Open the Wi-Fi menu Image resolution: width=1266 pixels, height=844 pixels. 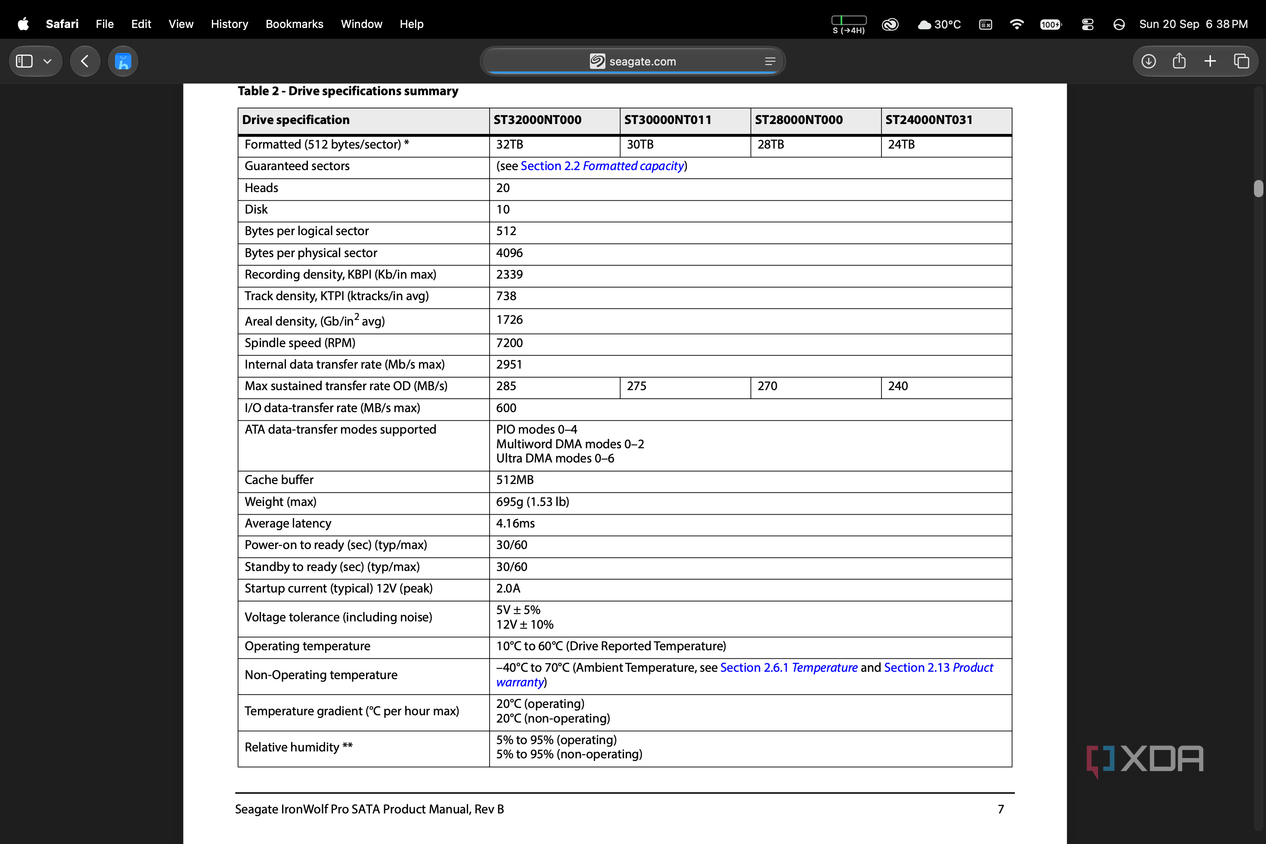tap(1017, 24)
